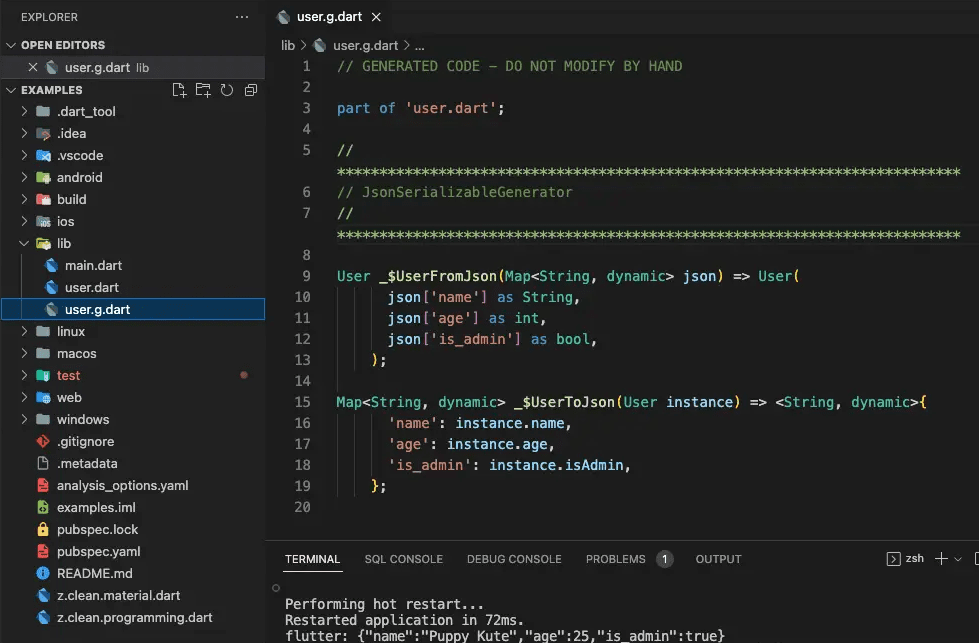The width and height of the screenshot is (979, 643).
Task: Switch to the DEBUG CONSOLE tab
Action: (514, 559)
